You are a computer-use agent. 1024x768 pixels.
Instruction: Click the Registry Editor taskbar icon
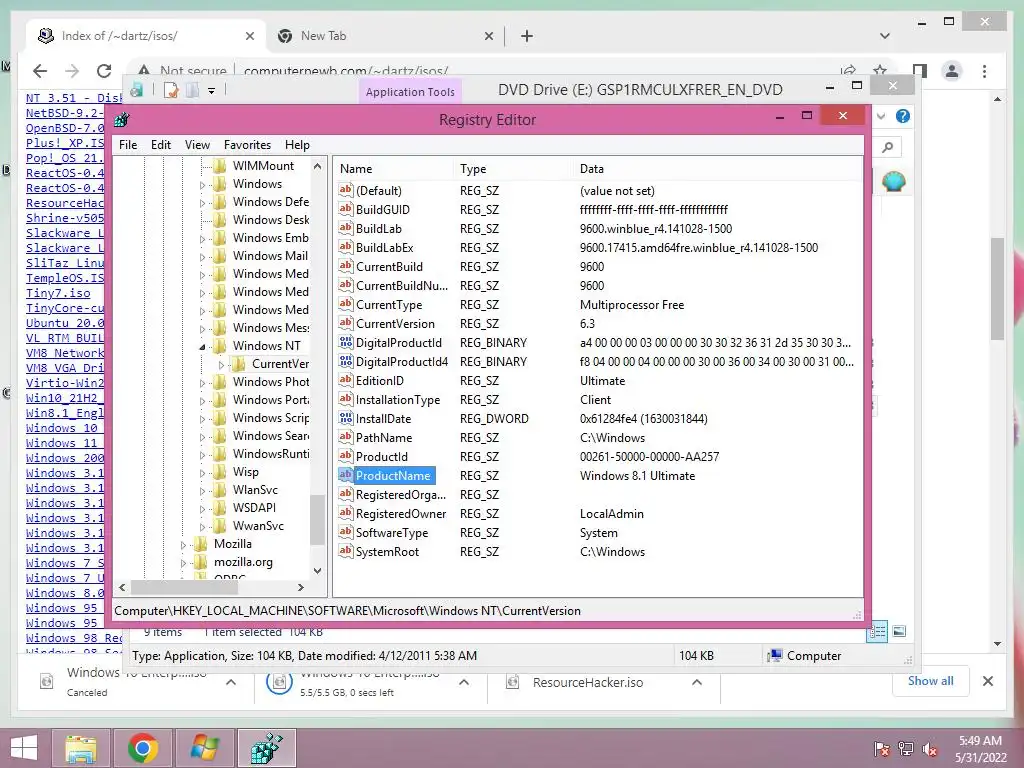coord(266,748)
